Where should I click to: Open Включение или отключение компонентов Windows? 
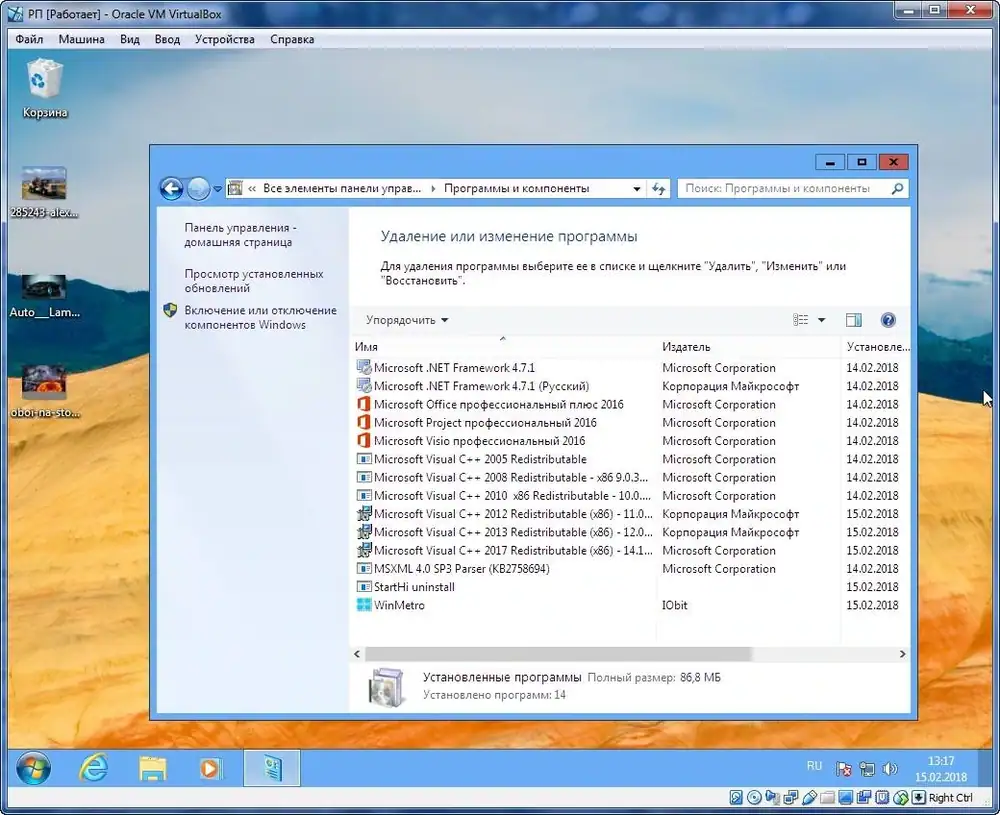[x=260, y=318]
